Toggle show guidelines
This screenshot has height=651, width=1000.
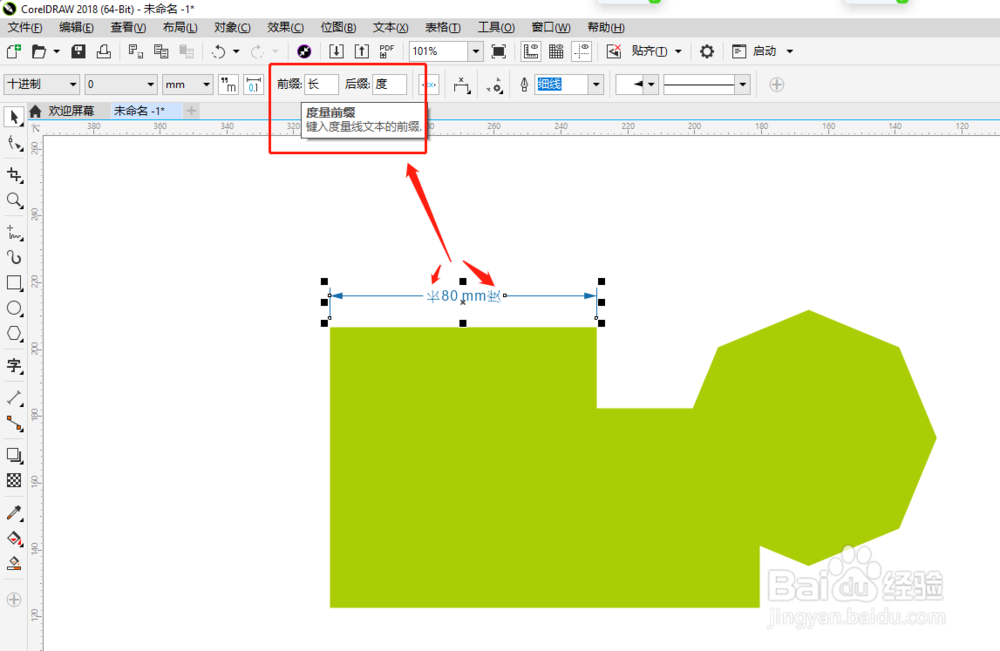(x=582, y=52)
